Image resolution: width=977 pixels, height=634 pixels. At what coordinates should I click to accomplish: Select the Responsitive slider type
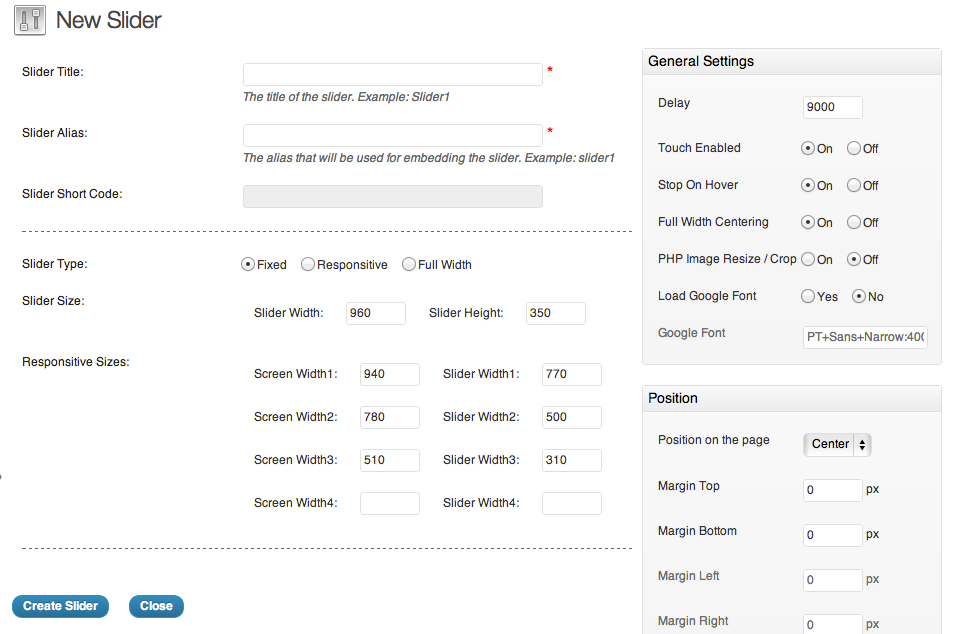[308, 264]
